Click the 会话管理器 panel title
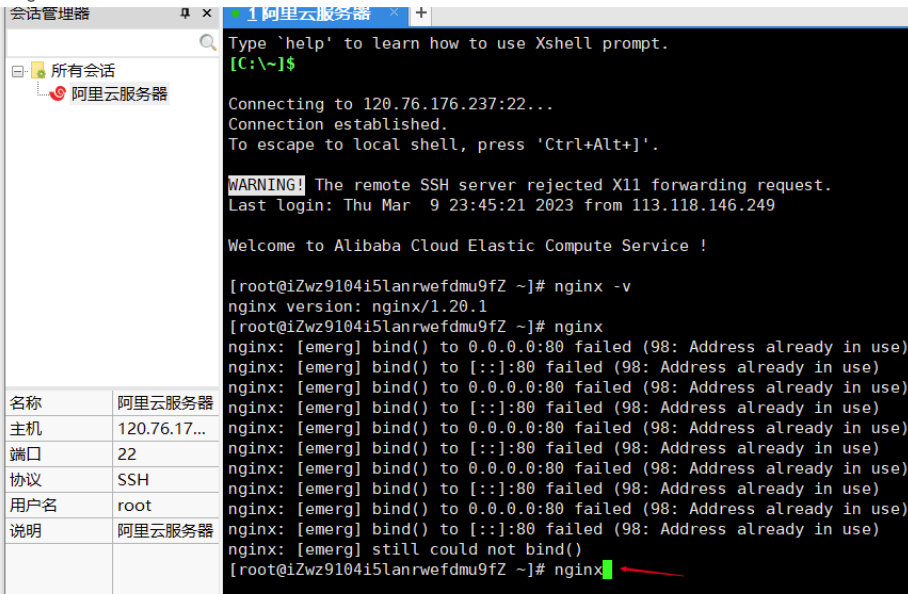Viewport: 908px width, 594px height. [x=50, y=13]
